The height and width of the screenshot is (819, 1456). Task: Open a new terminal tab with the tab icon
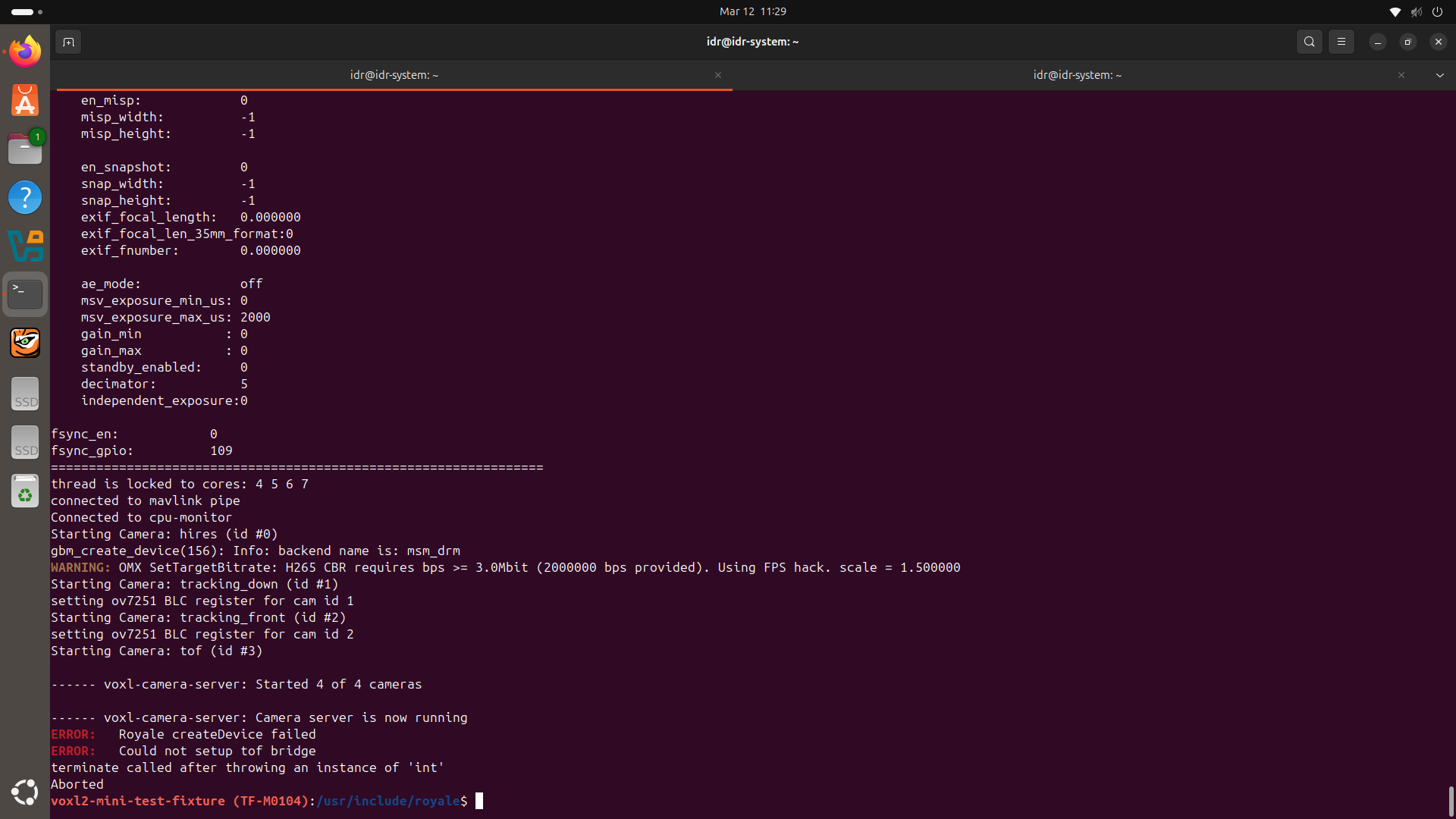[x=68, y=42]
